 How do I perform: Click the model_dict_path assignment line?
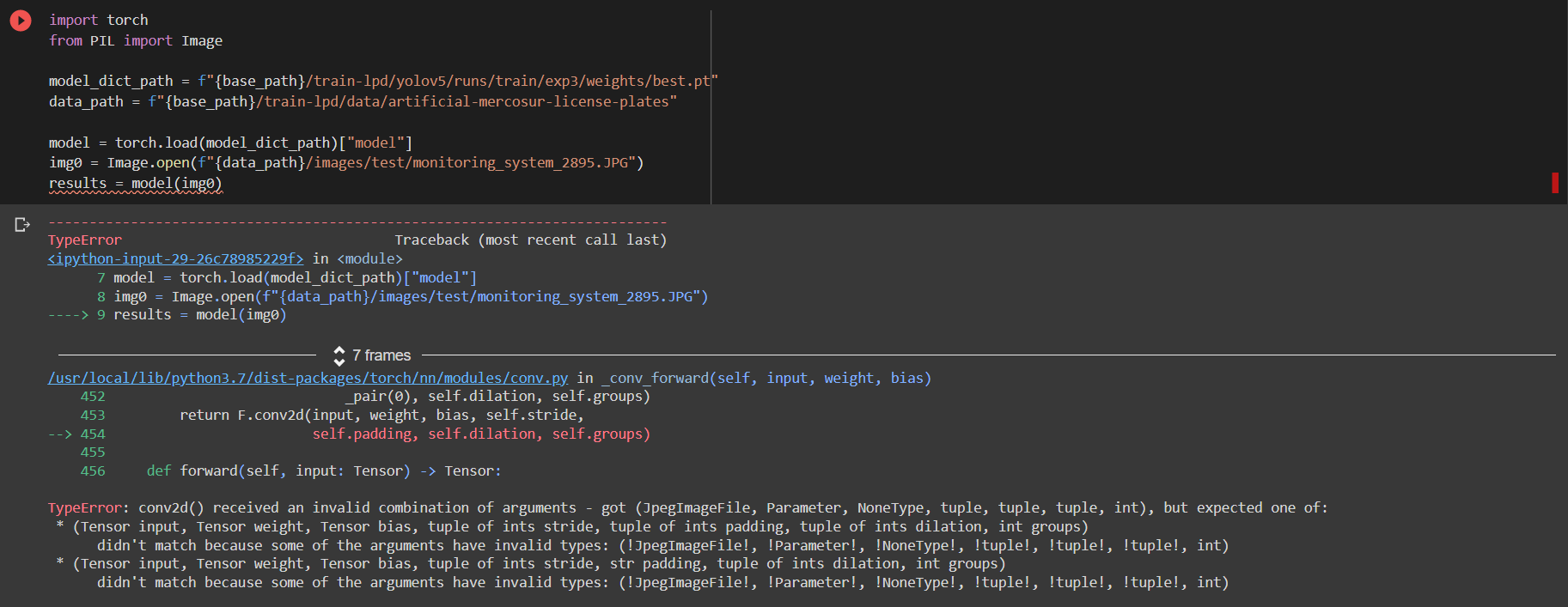click(x=383, y=81)
